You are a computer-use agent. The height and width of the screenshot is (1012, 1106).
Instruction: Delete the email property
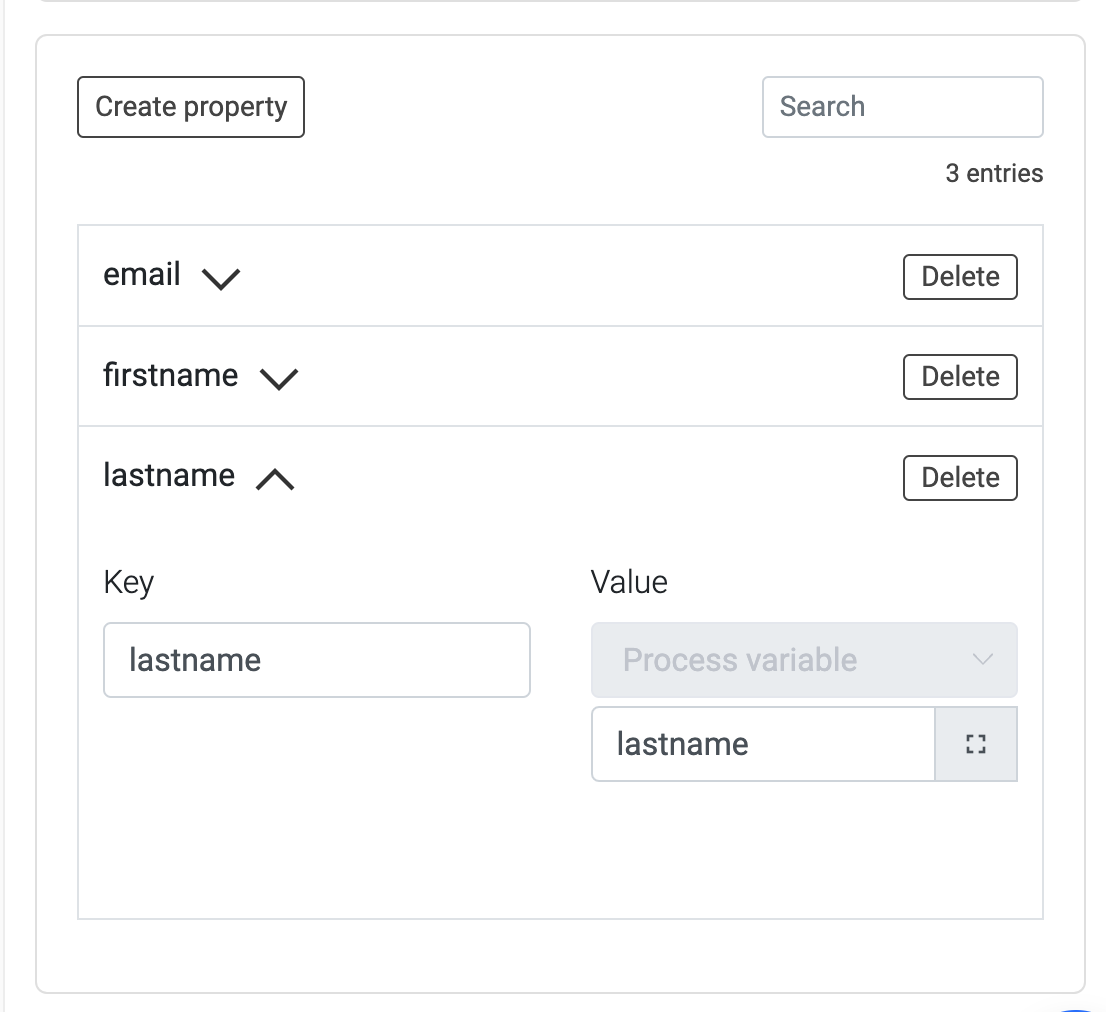click(959, 277)
